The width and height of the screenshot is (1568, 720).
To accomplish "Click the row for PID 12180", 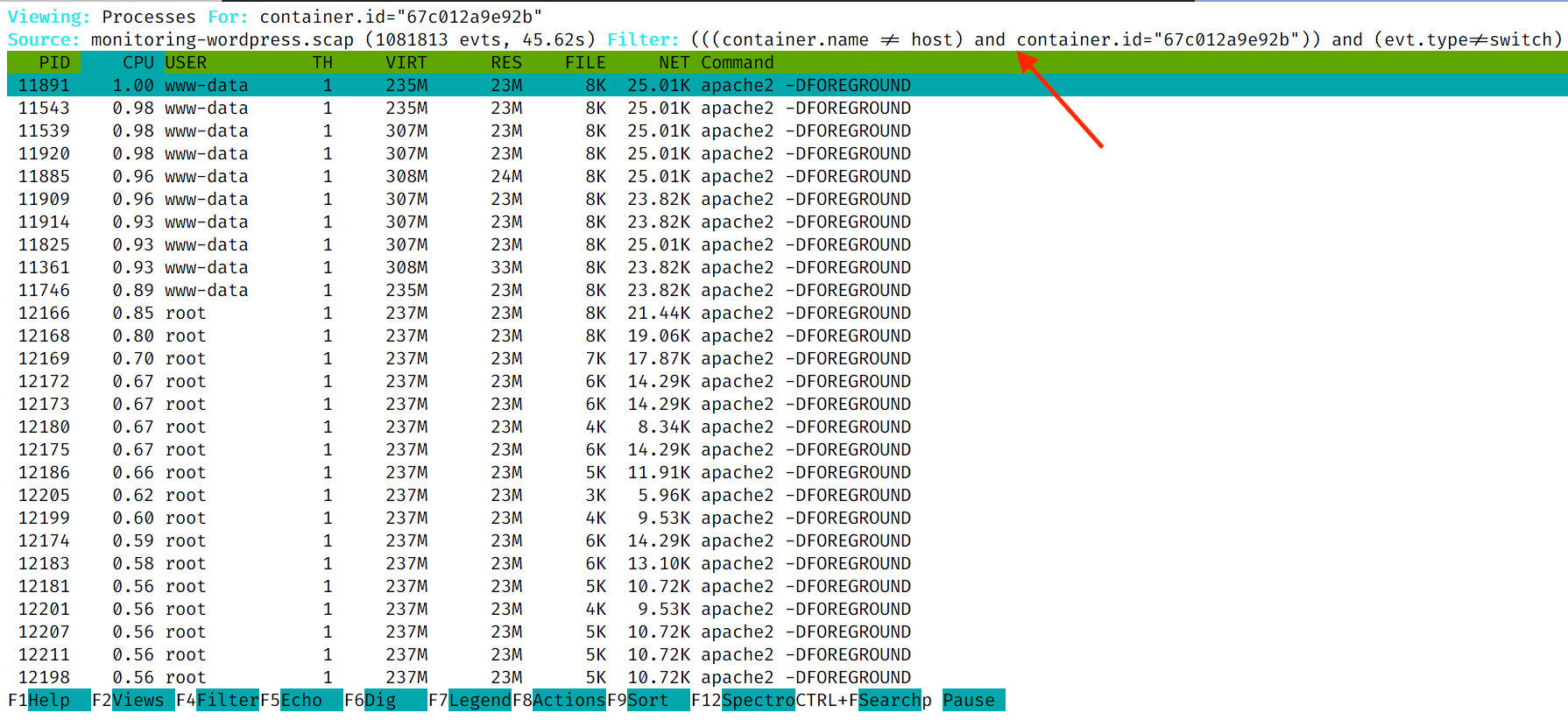I will (788, 427).
